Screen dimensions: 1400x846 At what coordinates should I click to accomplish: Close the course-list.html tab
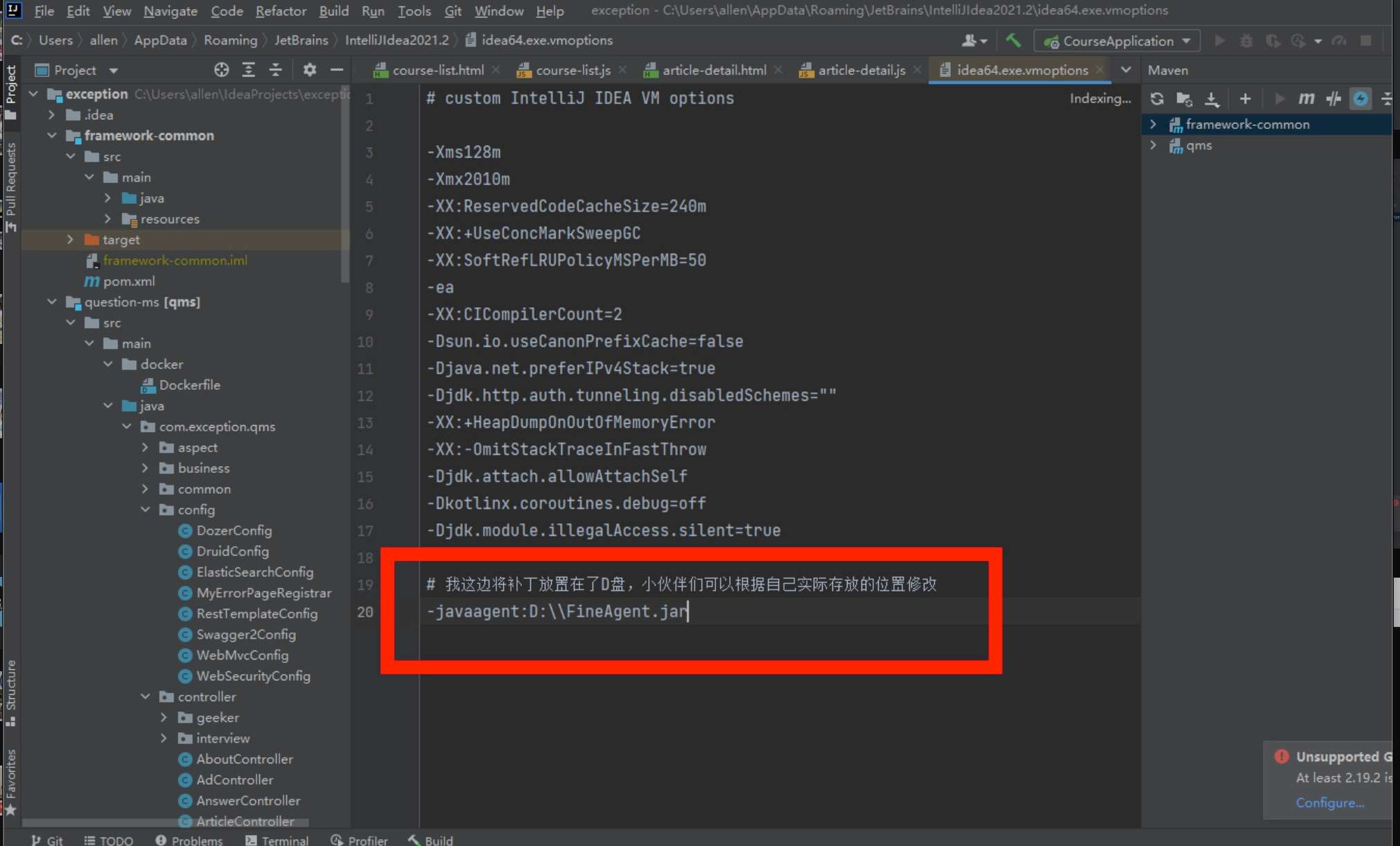coord(496,70)
